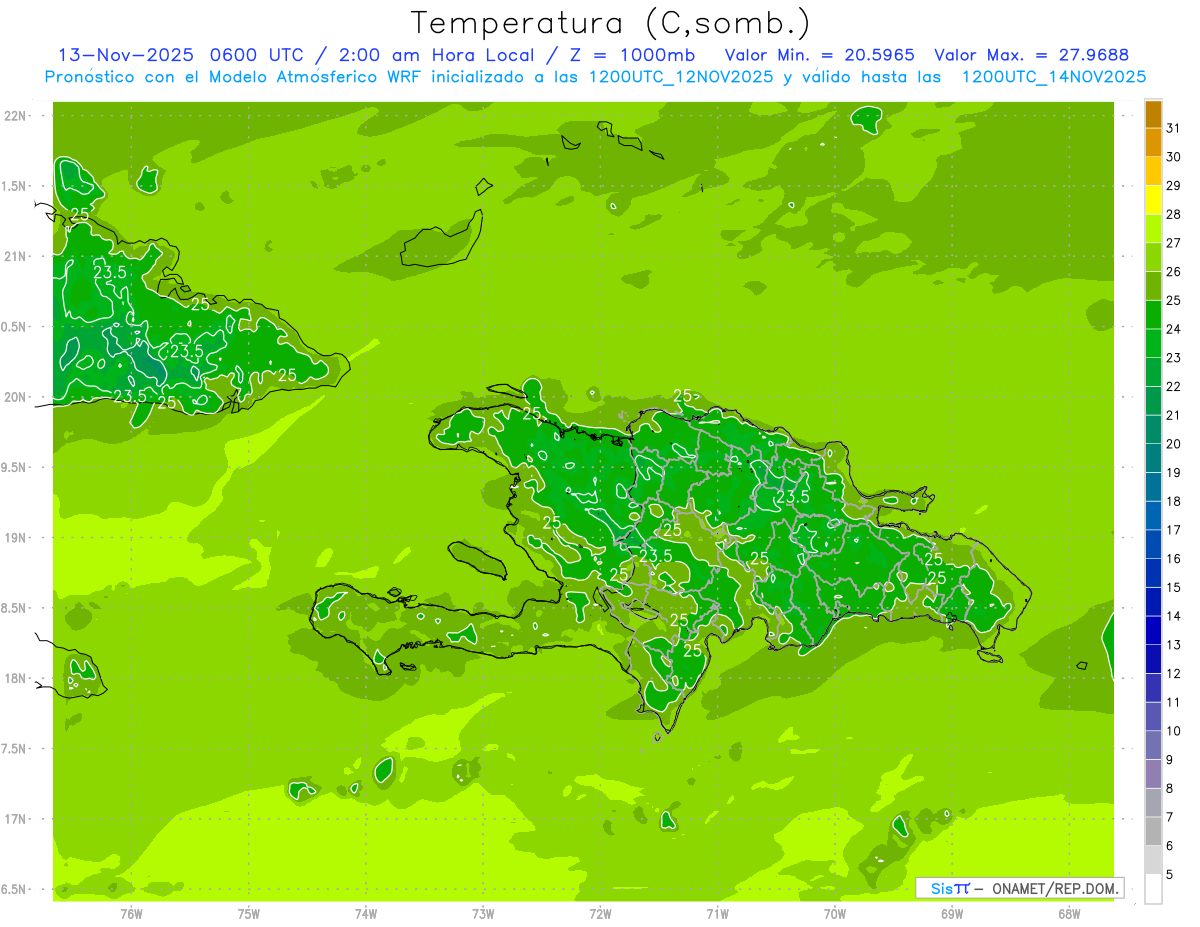The width and height of the screenshot is (1200, 927).
Task: Click the "74W" longitude axis label
Action: [x=366, y=913]
